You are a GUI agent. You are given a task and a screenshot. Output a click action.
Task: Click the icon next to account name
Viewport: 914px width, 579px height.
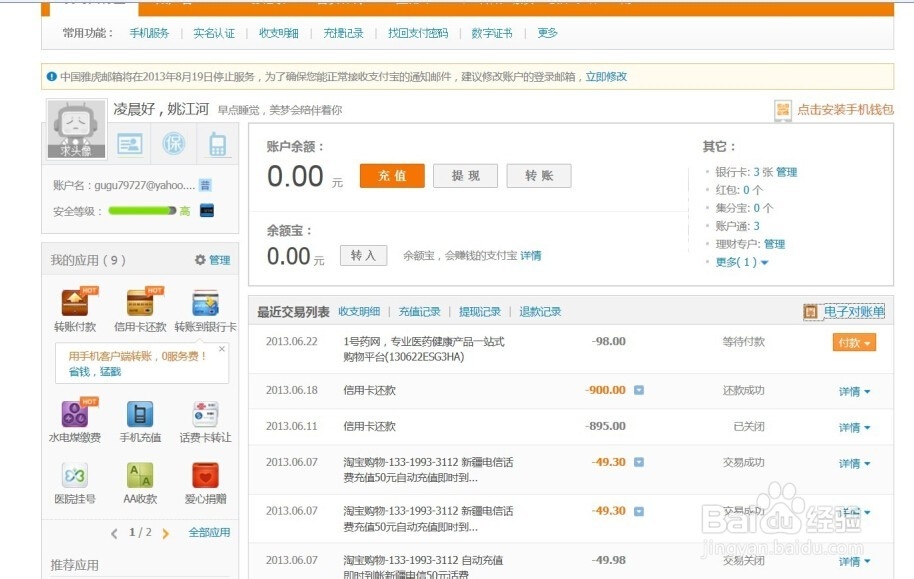click(x=205, y=185)
